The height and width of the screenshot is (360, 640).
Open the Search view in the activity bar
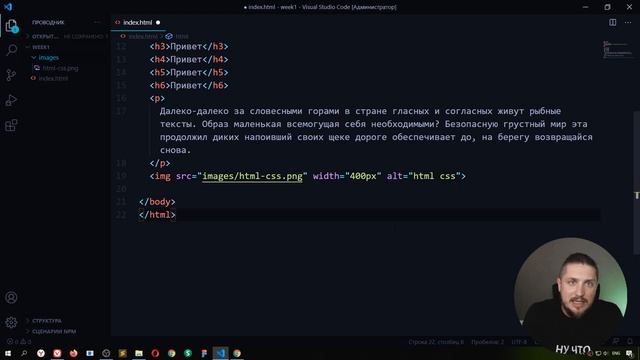pyautogui.click(x=11, y=50)
